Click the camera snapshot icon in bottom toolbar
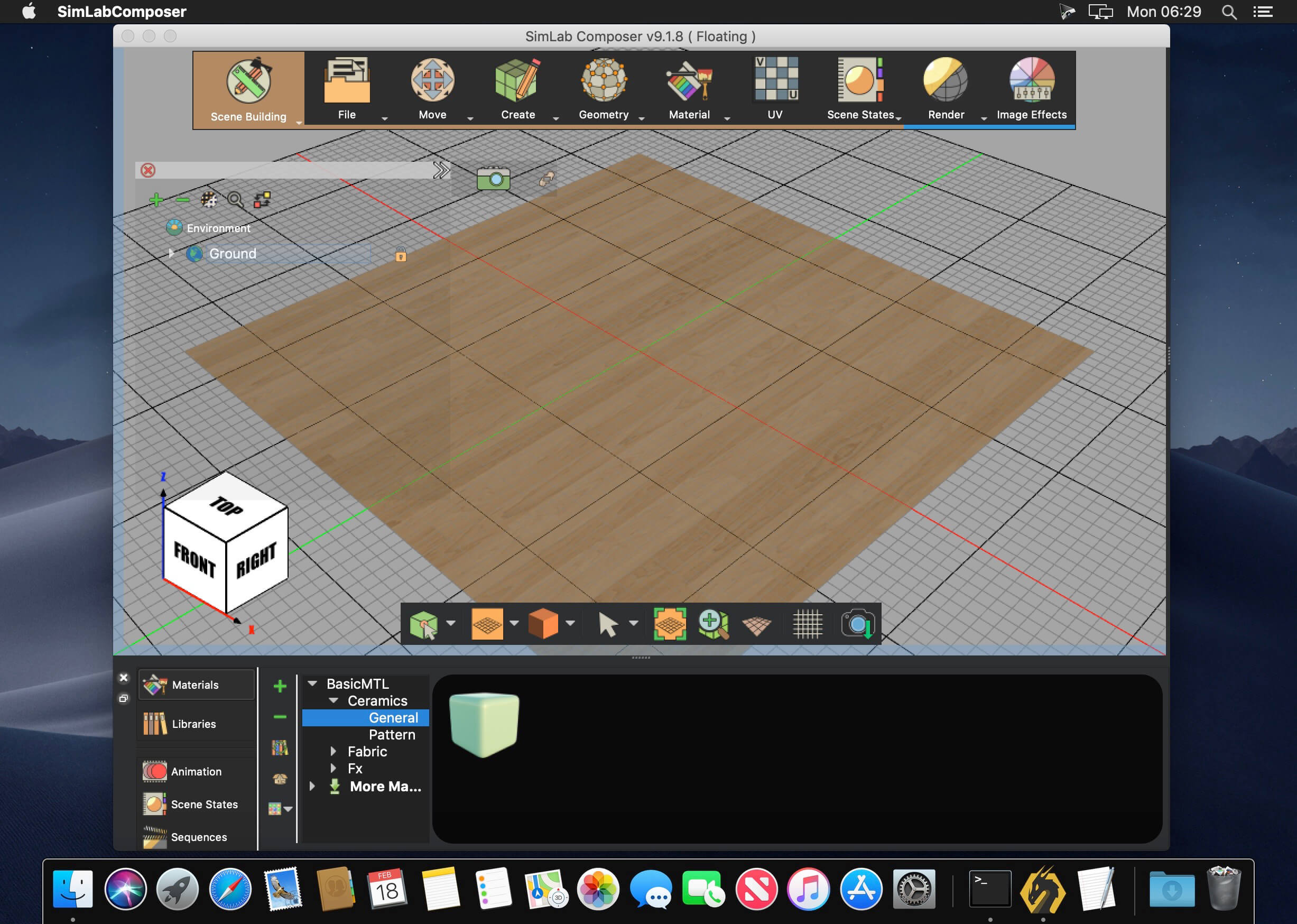Viewport: 1297px width, 924px height. 857,624
